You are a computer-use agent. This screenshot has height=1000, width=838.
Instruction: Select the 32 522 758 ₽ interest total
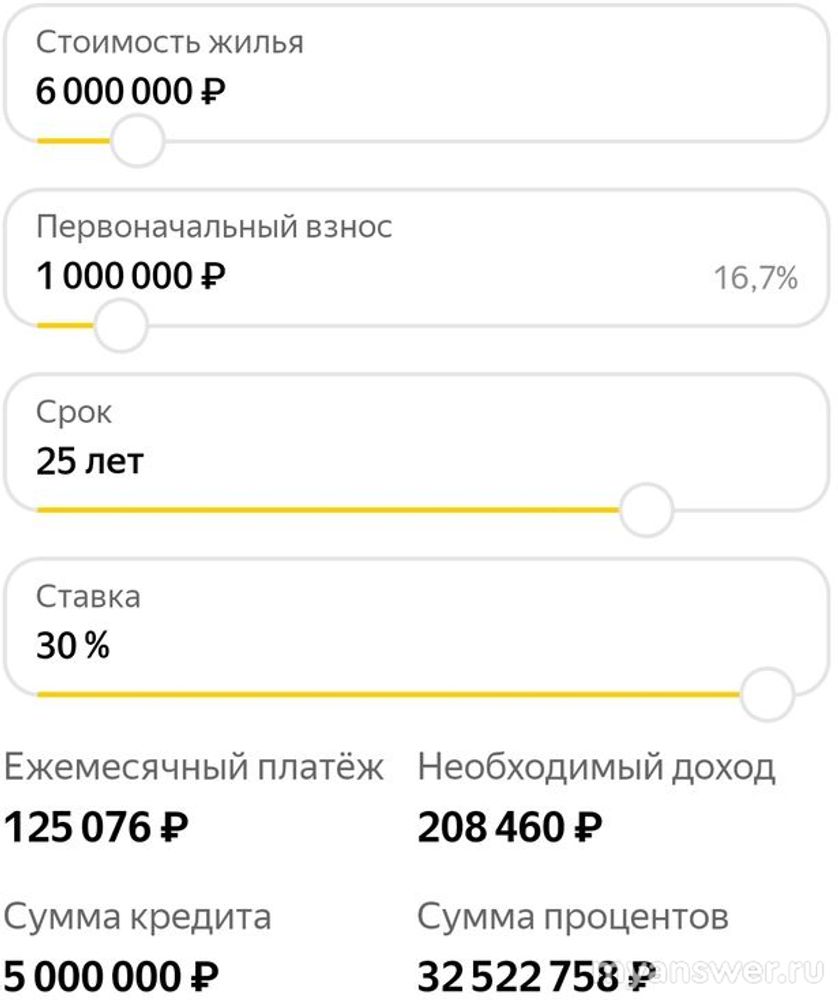coord(530,975)
